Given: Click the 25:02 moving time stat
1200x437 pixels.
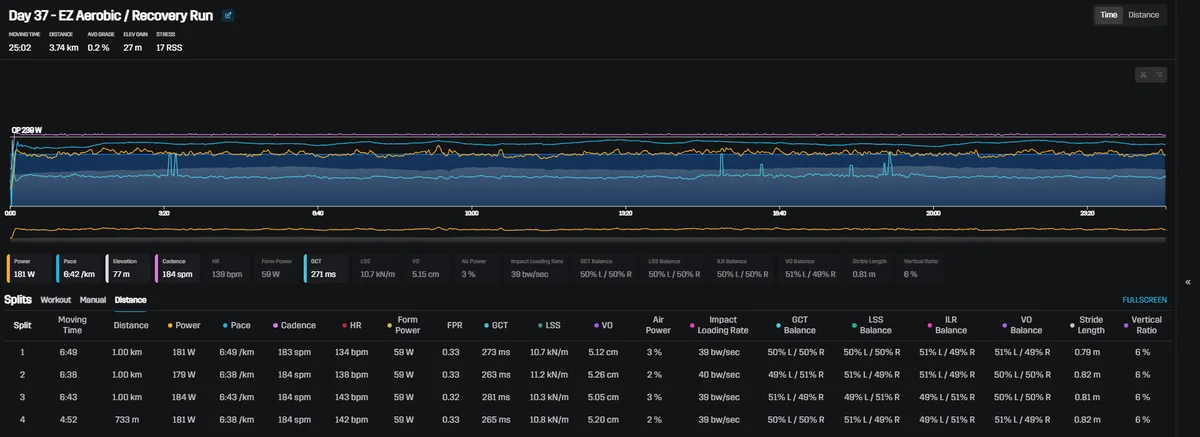Looking at the screenshot, I should pos(21,47).
